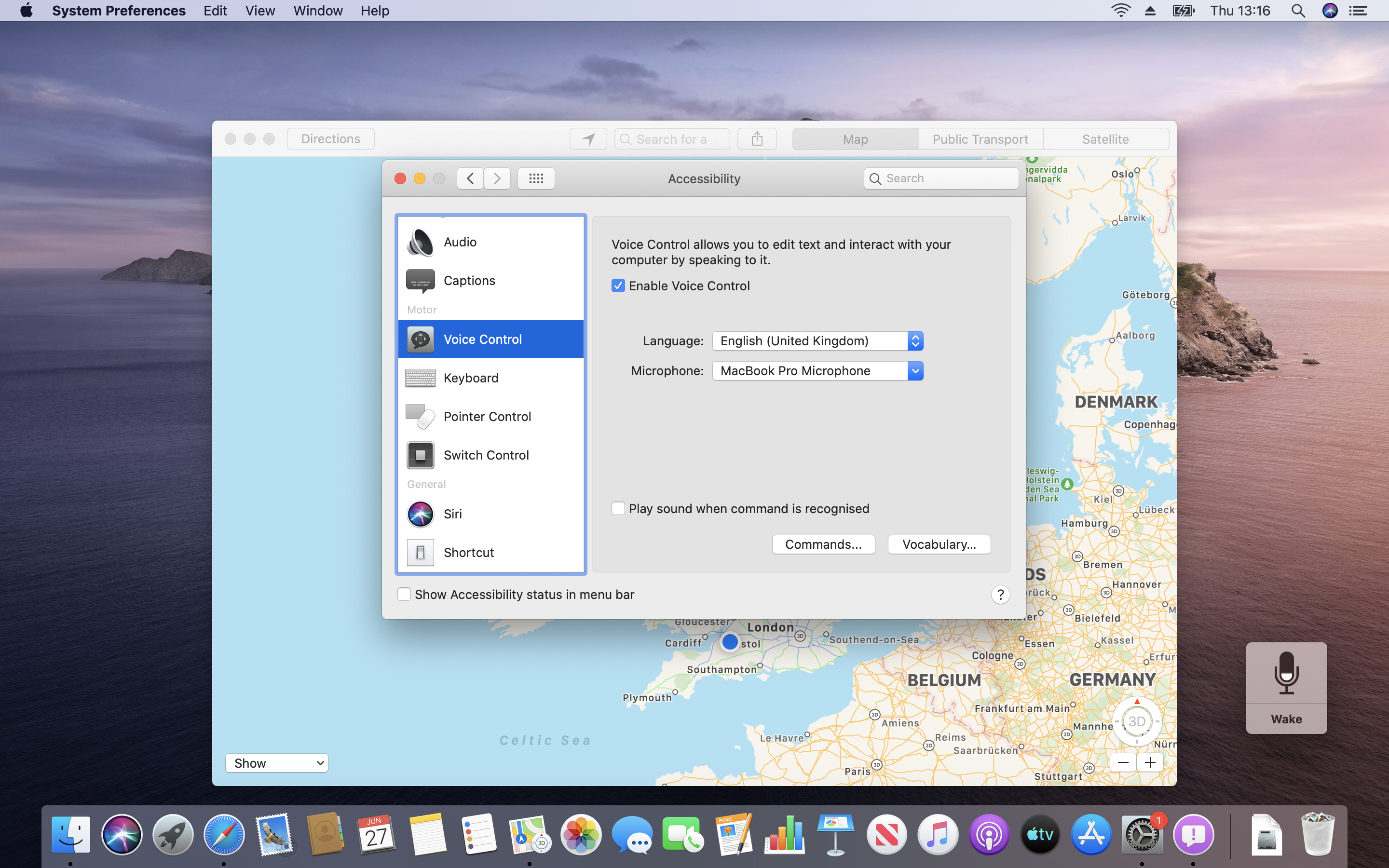Image resolution: width=1389 pixels, height=868 pixels.
Task: Zoom in Maps with plus button
Action: pyautogui.click(x=1150, y=762)
